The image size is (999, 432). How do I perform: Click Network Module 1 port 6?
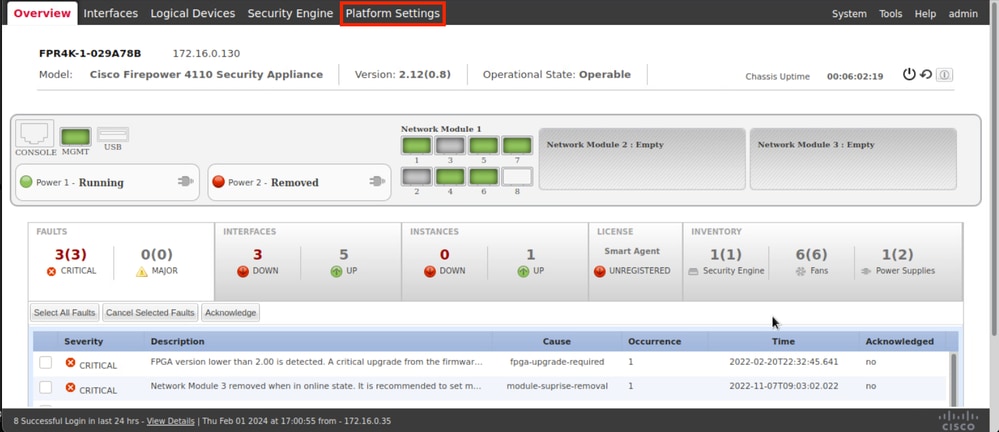pos(484,176)
